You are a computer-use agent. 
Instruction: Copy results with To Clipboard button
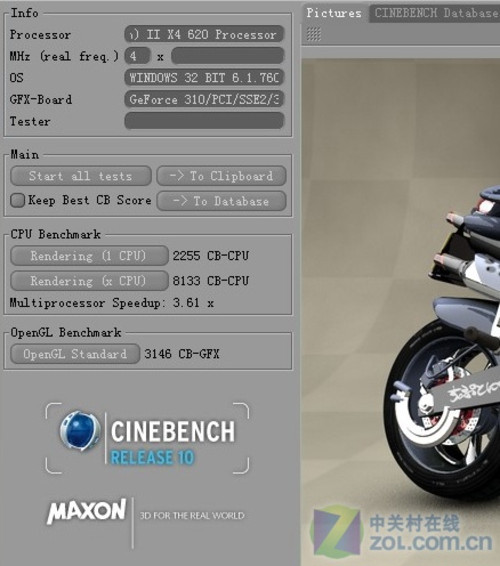pos(222,176)
